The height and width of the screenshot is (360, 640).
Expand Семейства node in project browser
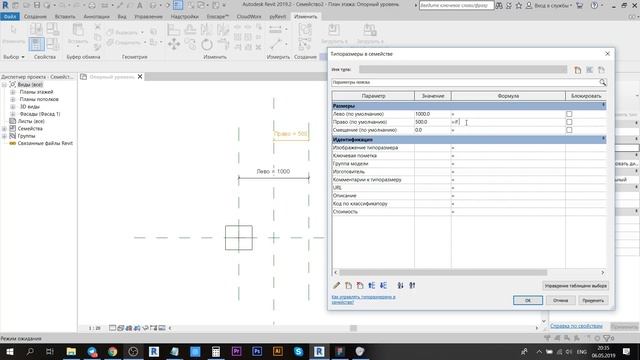(4, 129)
